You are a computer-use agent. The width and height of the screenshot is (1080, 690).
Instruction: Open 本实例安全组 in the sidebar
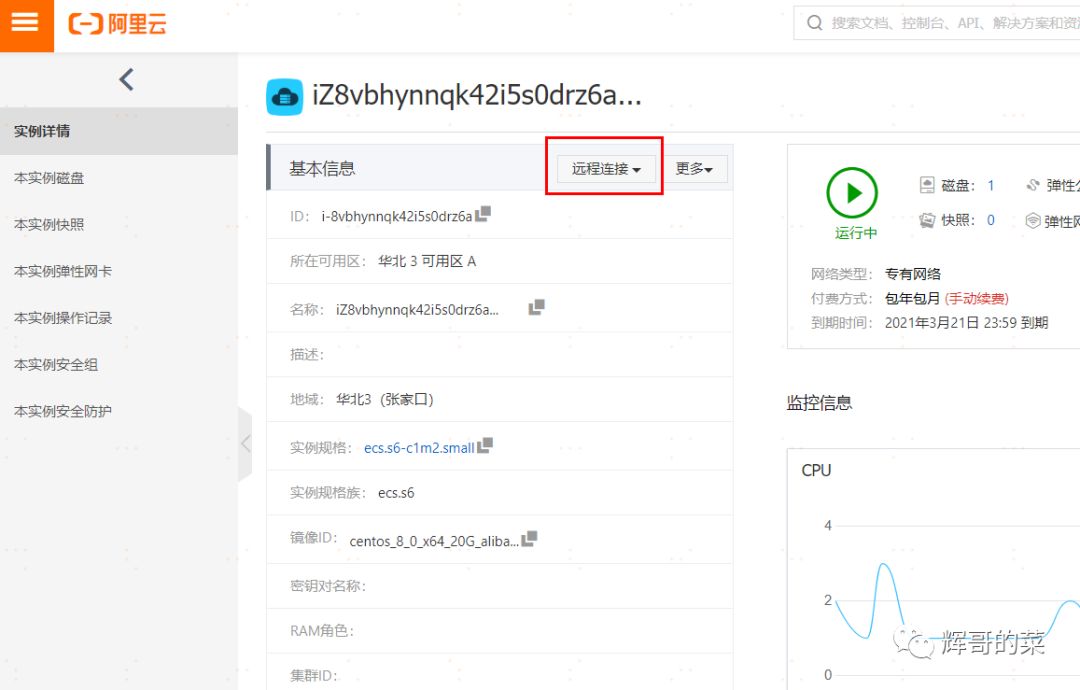click(118, 364)
